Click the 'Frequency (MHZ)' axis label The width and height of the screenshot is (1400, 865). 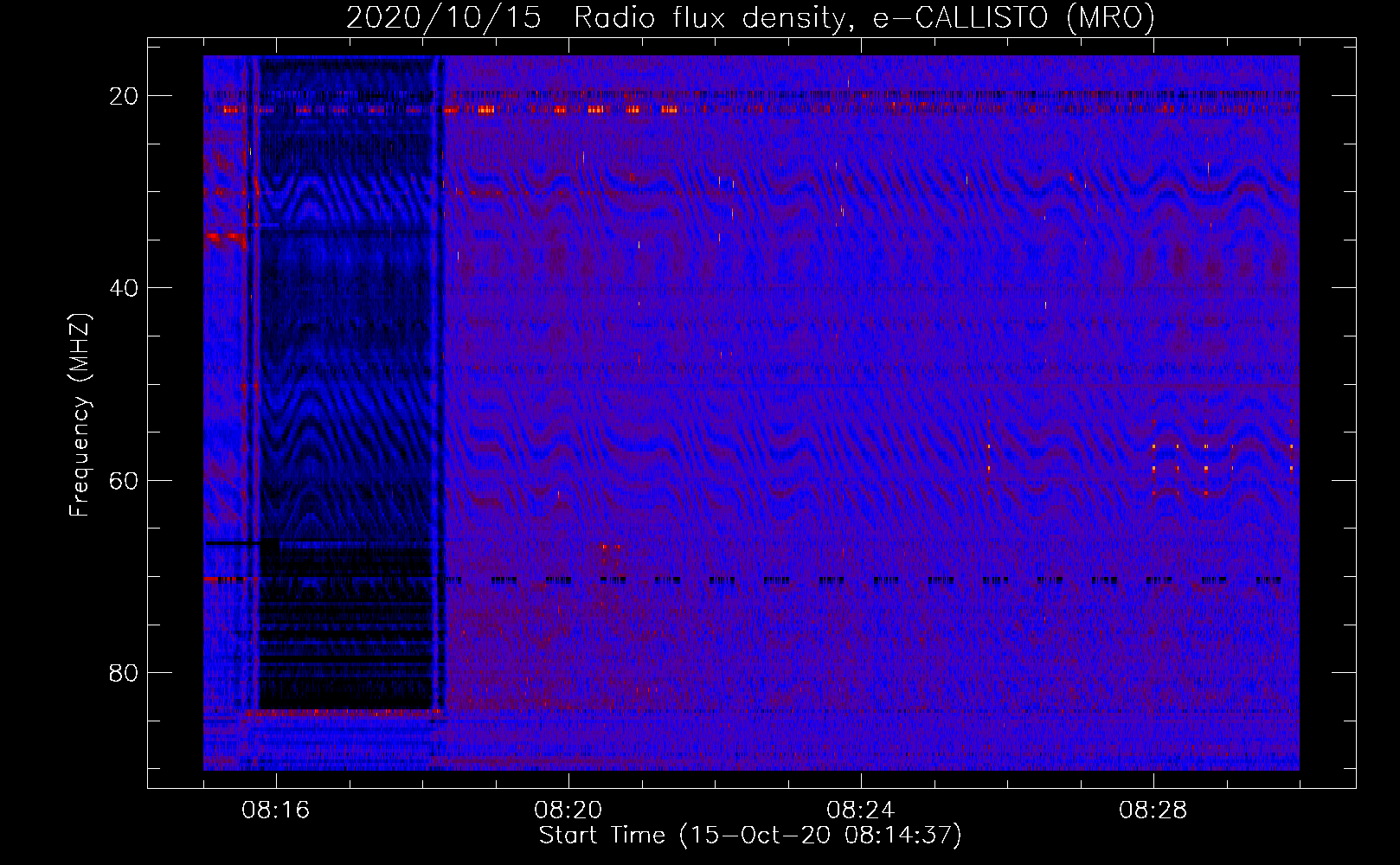[x=80, y=415]
